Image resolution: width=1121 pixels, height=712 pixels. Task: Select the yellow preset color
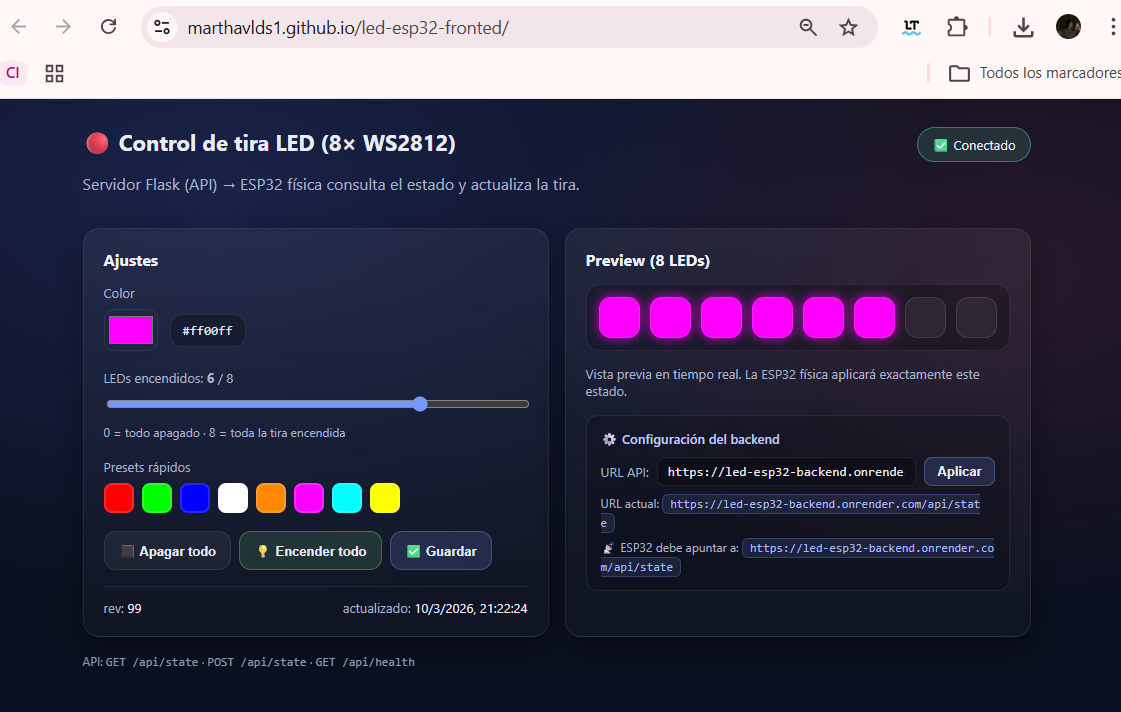385,498
